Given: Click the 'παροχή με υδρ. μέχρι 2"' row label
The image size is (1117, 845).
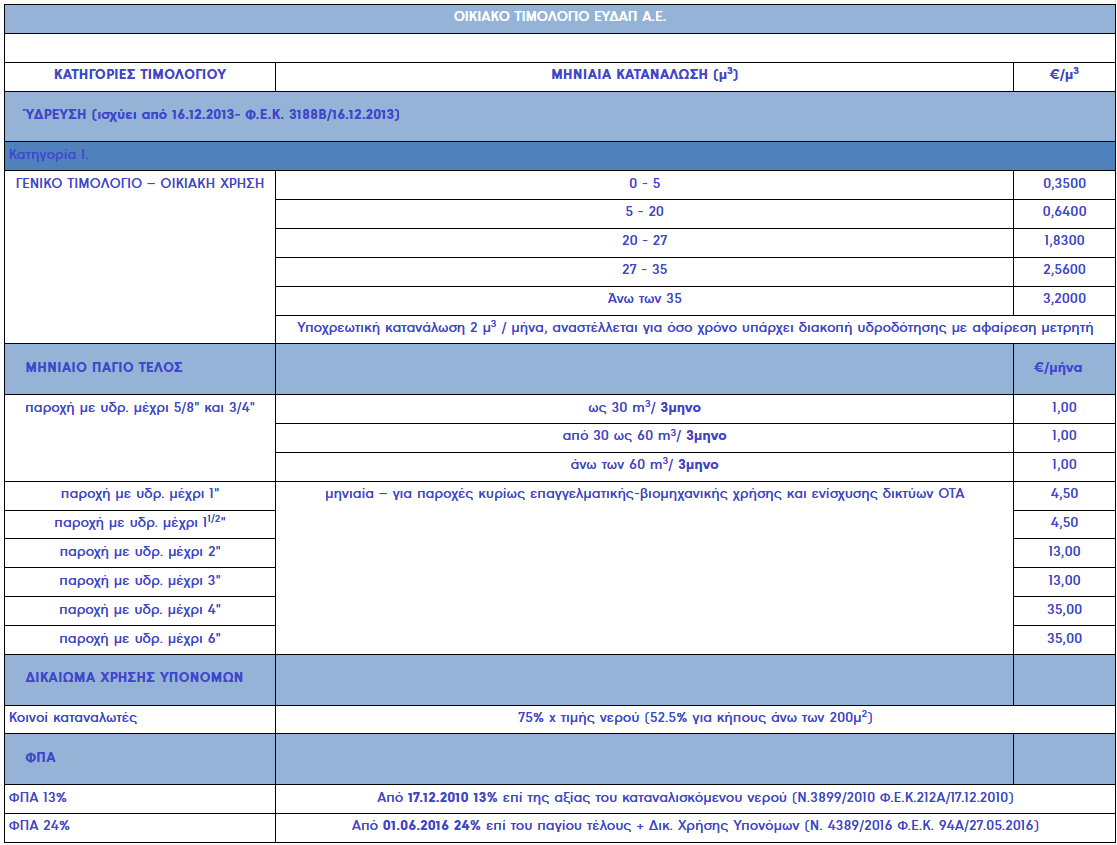Looking at the screenshot, I should click(x=140, y=552).
